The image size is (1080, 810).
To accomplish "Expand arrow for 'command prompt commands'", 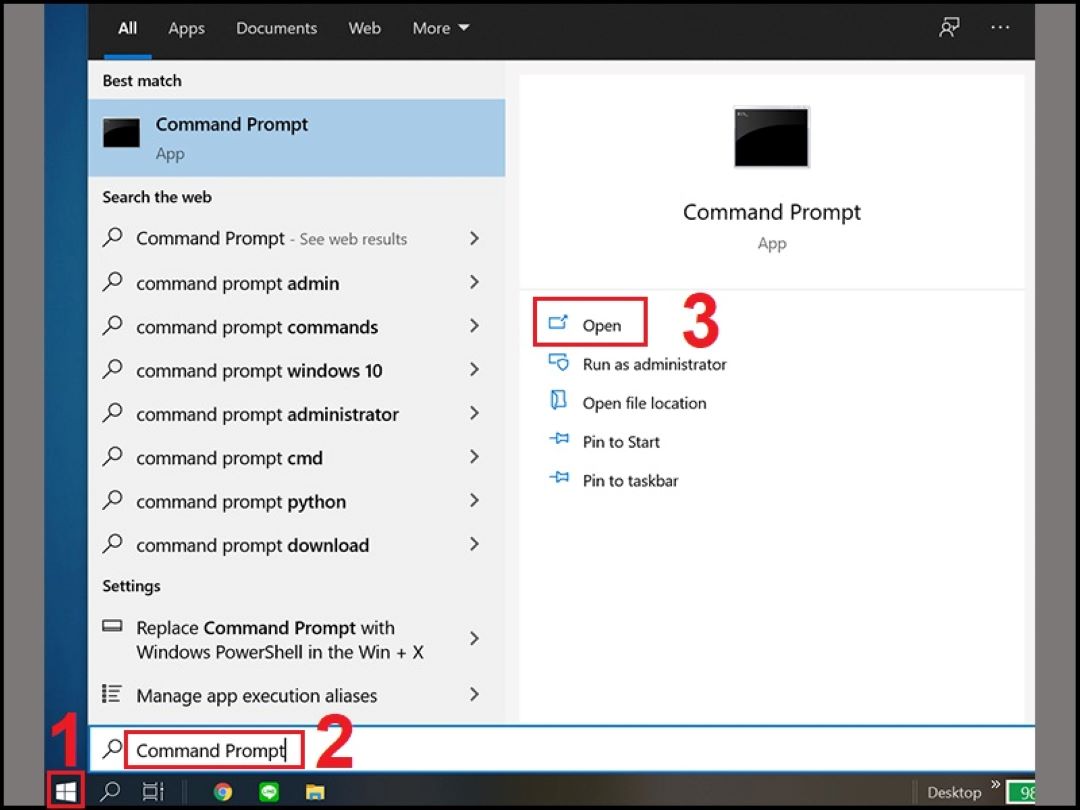I will point(474,326).
